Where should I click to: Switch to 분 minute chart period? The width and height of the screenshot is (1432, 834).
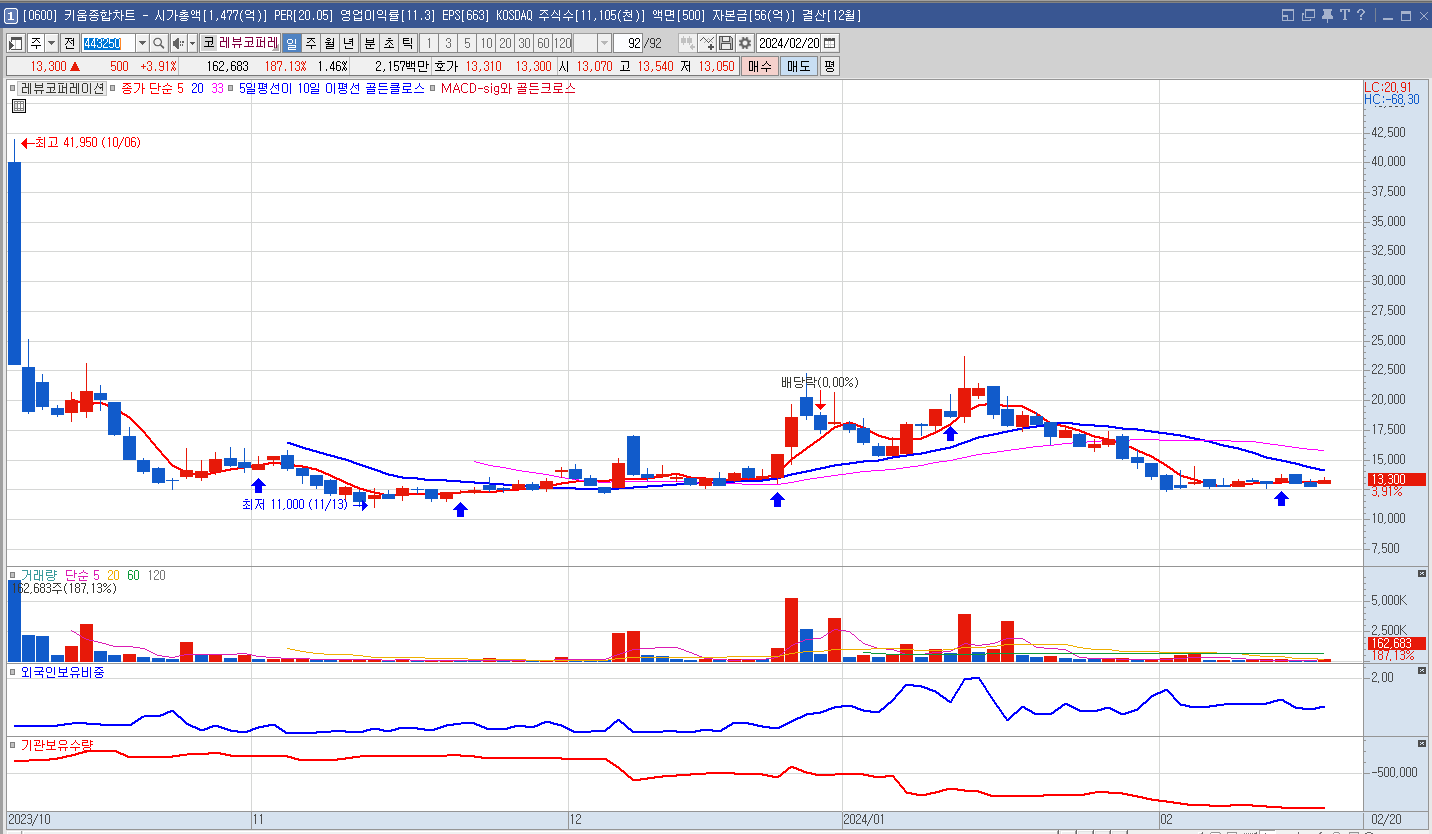pyautogui.click(x=369, y=43)
